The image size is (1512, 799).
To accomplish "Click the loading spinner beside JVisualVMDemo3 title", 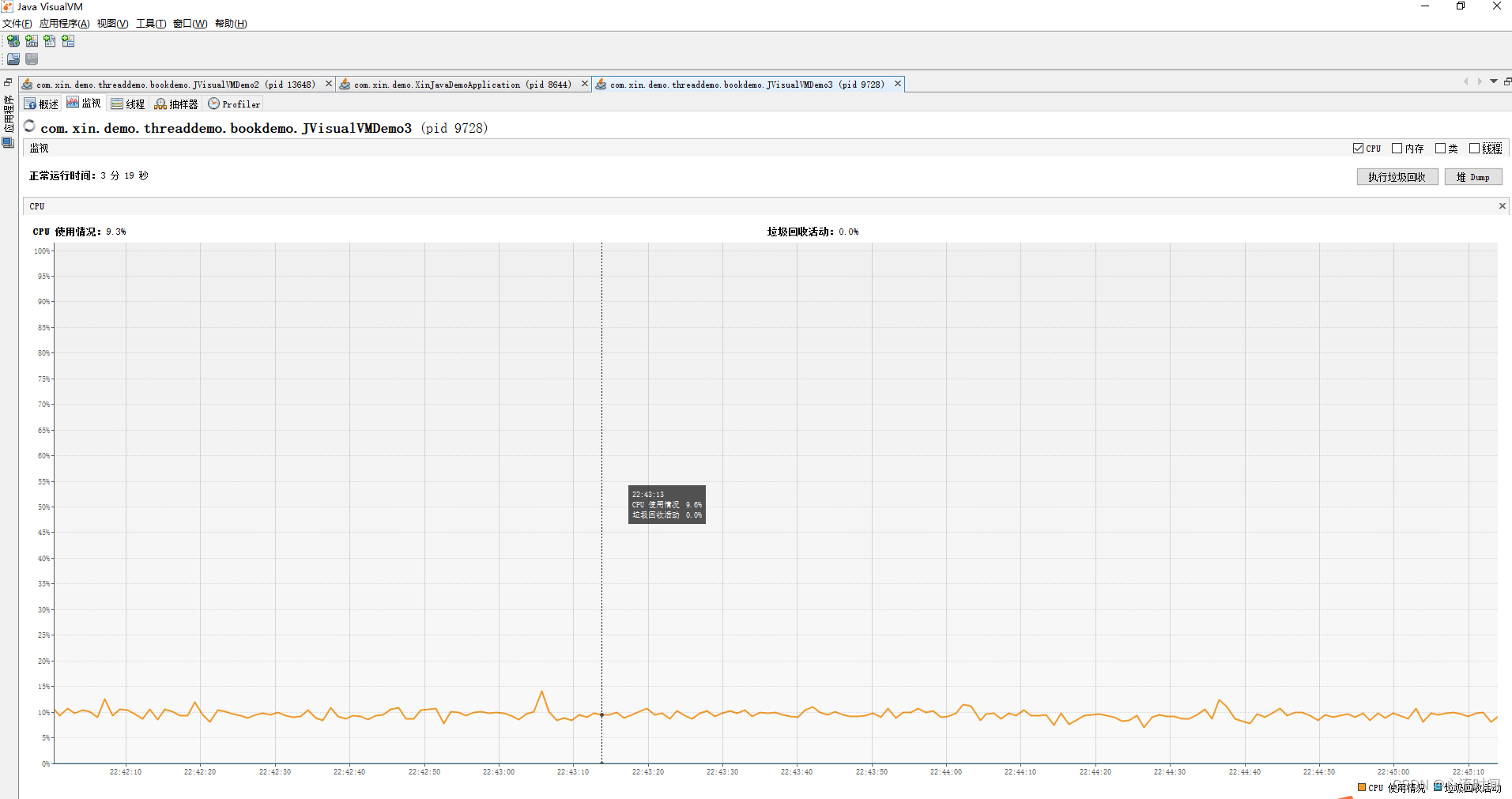I will click(x=30, y=126).
